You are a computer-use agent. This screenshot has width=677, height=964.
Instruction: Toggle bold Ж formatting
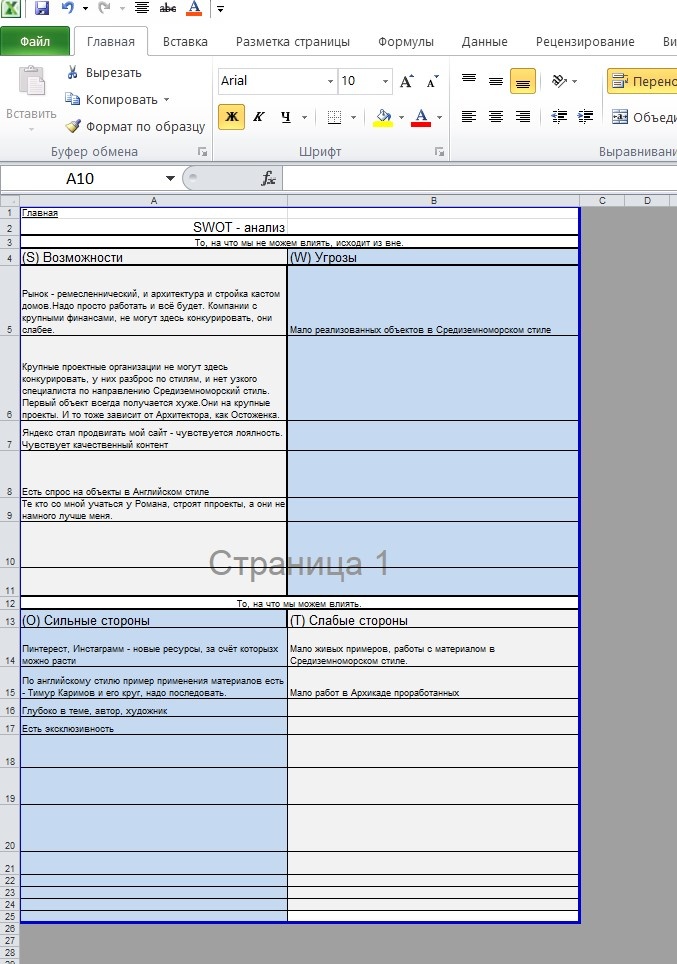tap(232, 117)
